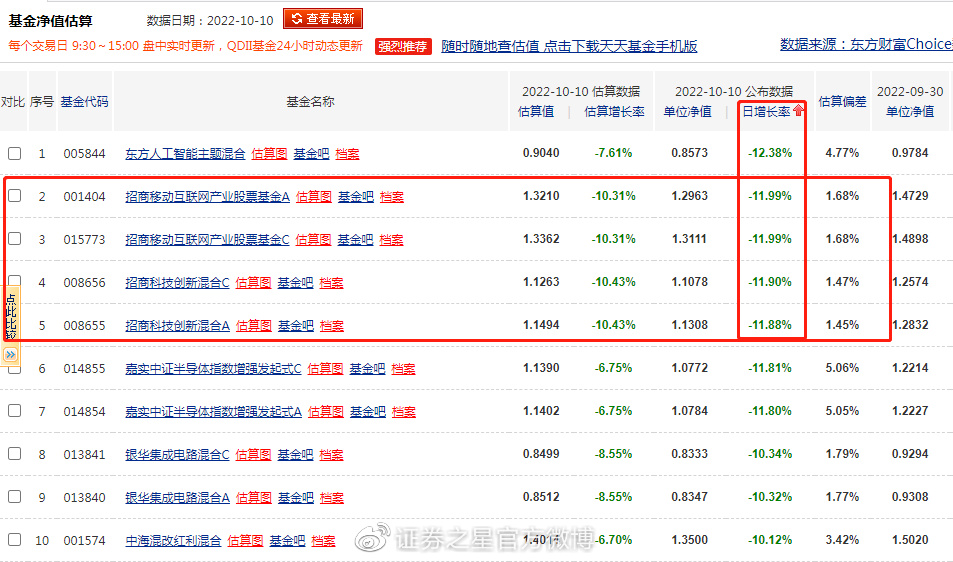
Task: Sort by 日增长率 red arrow icon
Action: 798,110
